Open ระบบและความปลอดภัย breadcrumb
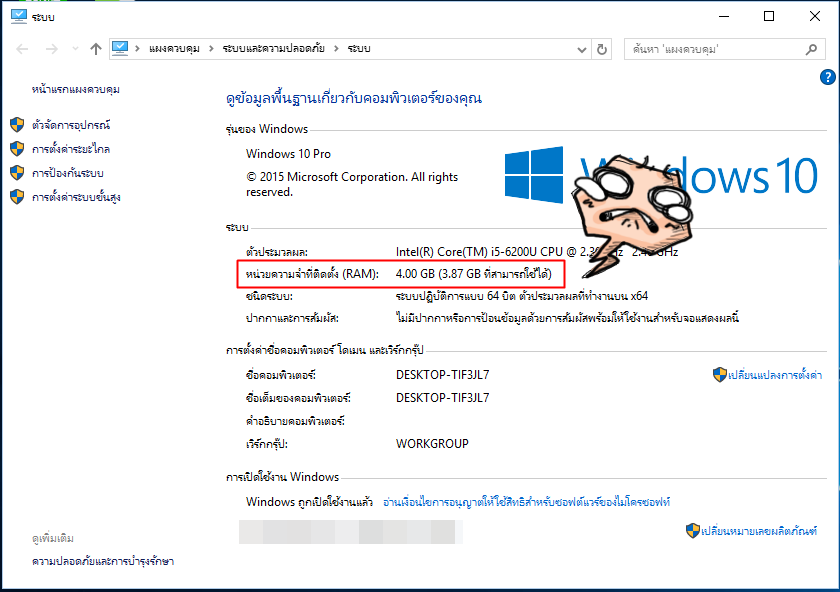Screen dimensions: 840x592 coord(273,49)
